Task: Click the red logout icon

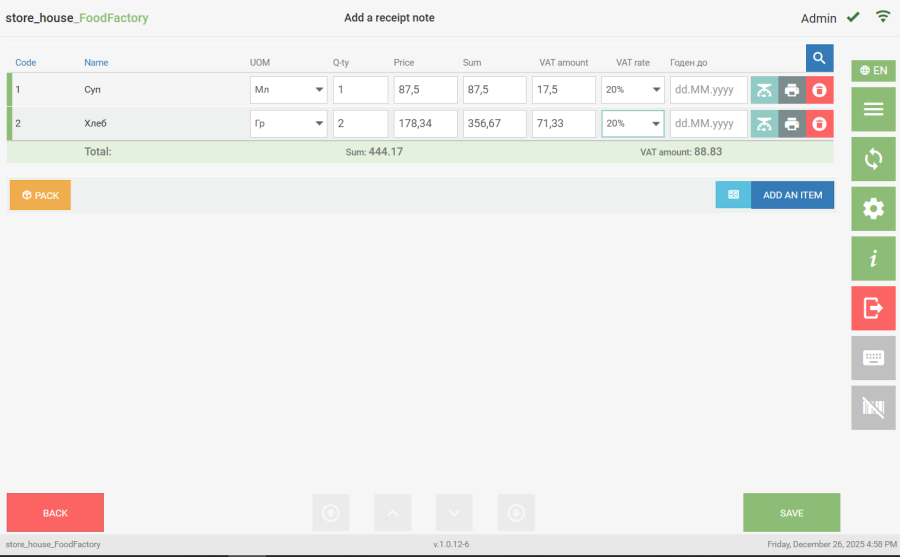Action: tap(873, 308)
